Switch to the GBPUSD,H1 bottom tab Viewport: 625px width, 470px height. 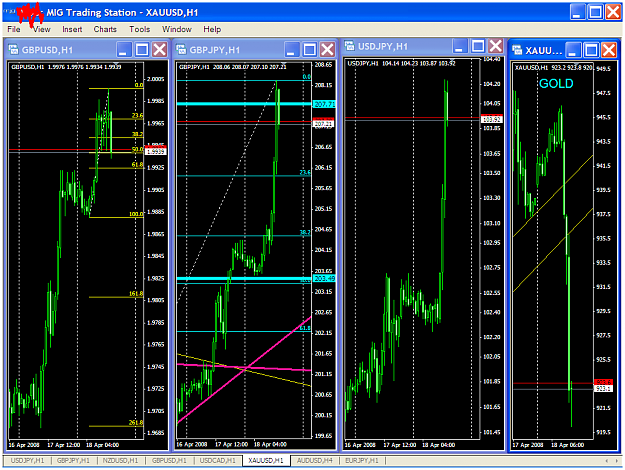point(169,460)
